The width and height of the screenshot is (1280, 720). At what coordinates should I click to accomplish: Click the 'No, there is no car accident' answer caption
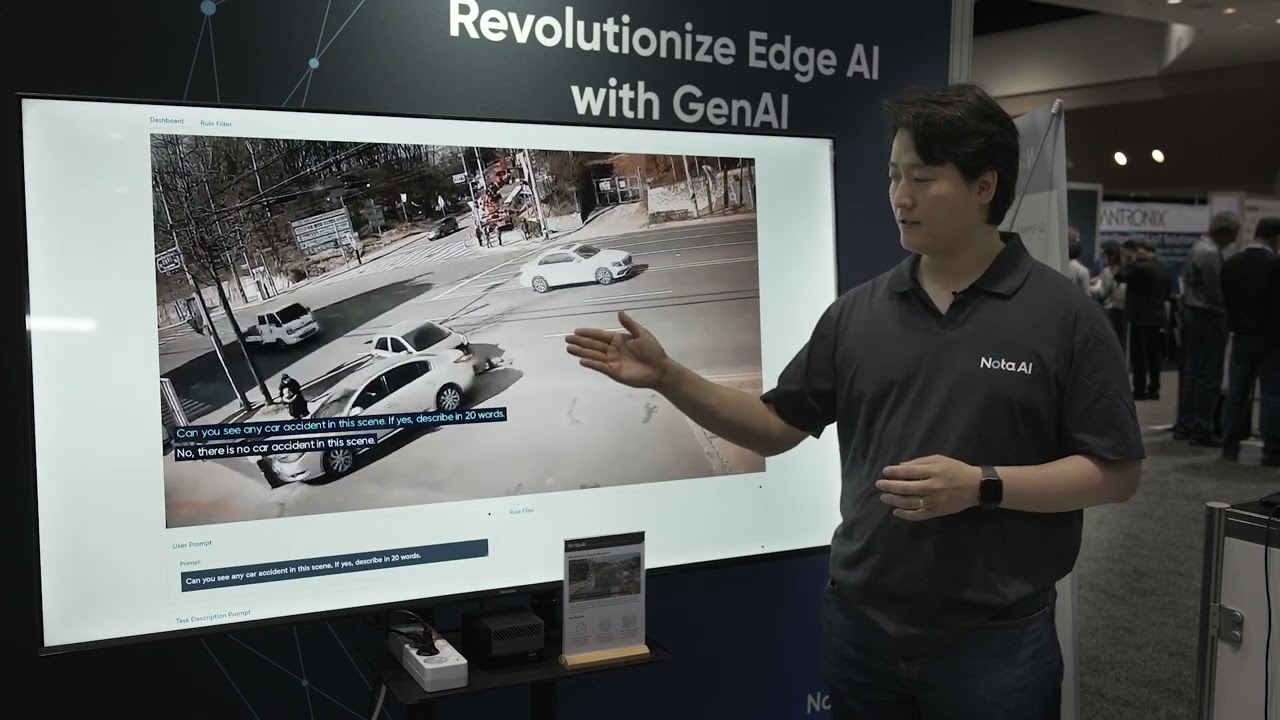(x=276, y=447)
